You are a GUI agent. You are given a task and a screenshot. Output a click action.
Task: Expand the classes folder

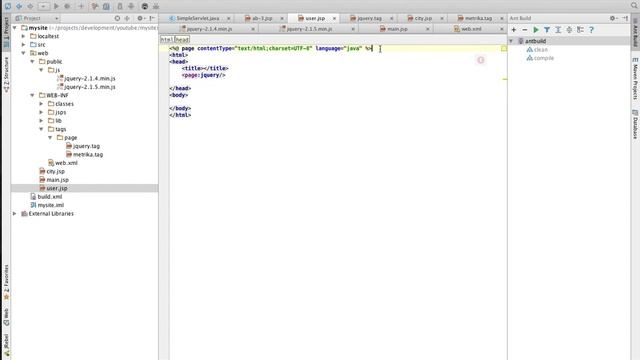(x=41, y=104)
